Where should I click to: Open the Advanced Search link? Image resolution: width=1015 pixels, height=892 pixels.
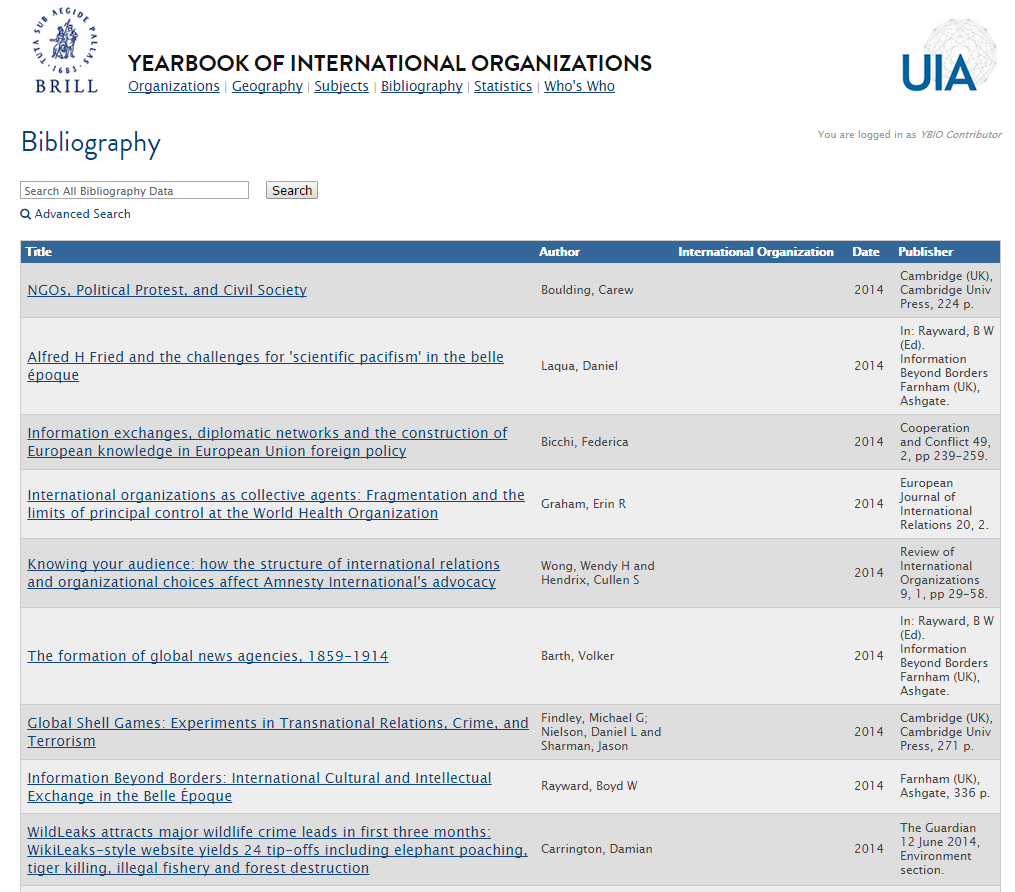(82, 214)
